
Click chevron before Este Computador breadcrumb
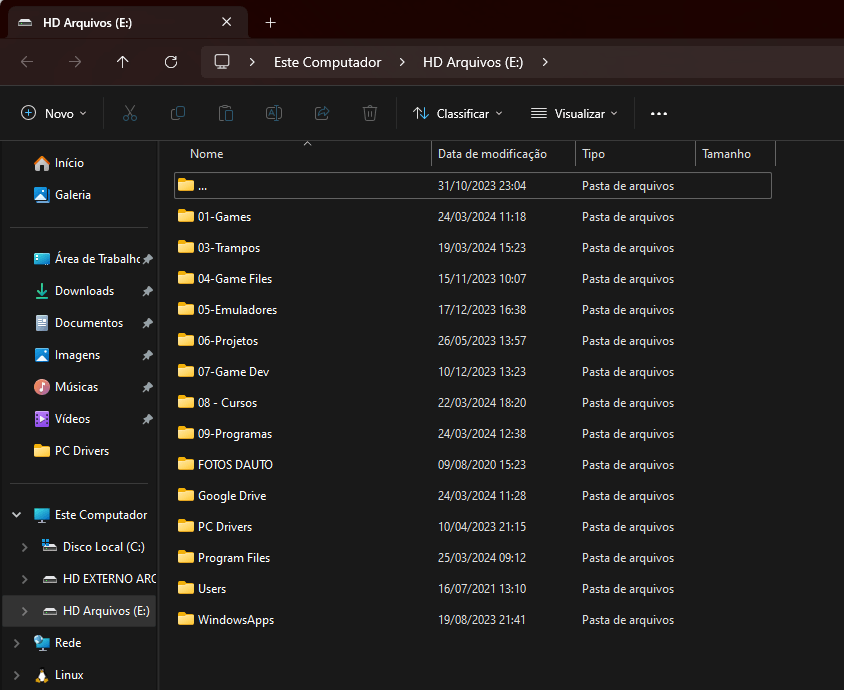pyautogui.click(x=252, y=62)
